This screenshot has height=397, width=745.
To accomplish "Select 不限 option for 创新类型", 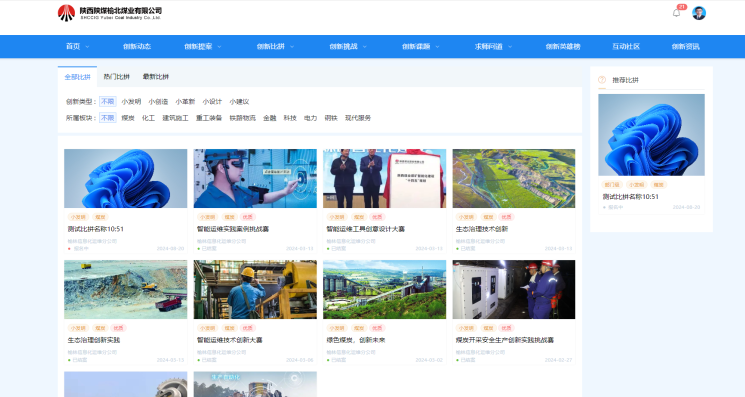I will [x=108, y=102].
